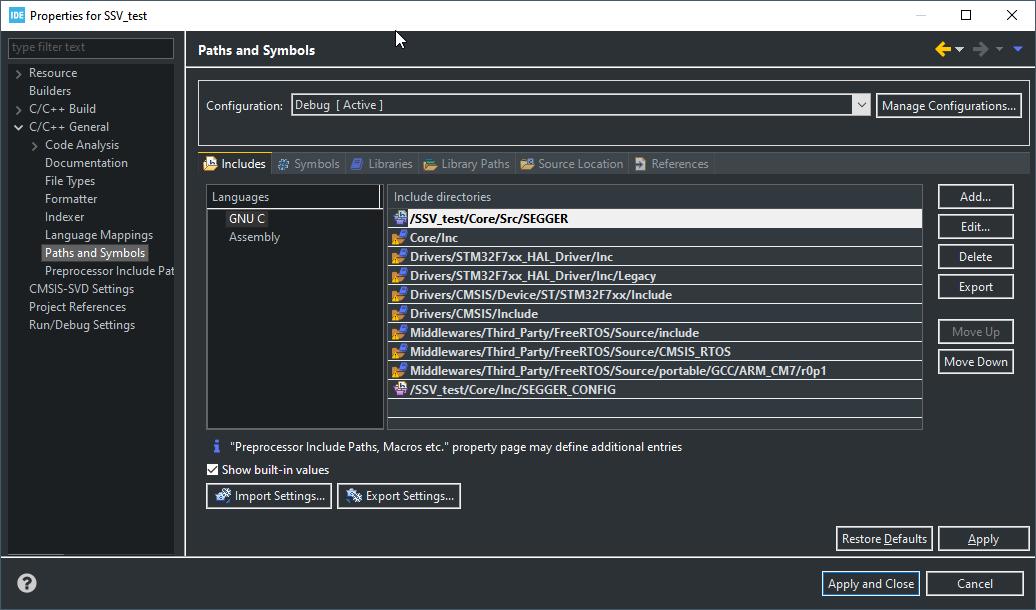Expand the Resource tree node

click(x=19, y=73)
